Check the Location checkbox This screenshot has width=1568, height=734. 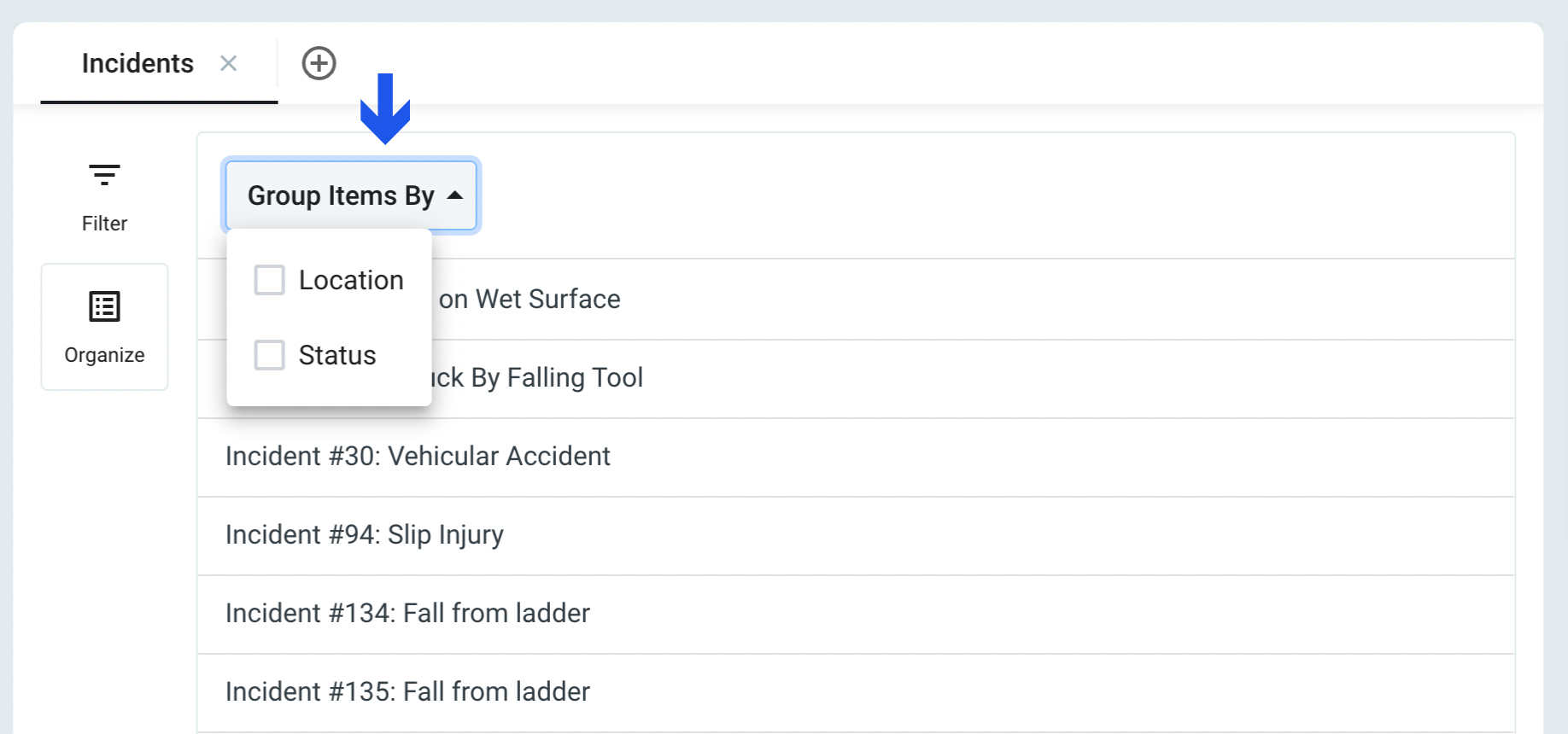(x=269, y=280)
